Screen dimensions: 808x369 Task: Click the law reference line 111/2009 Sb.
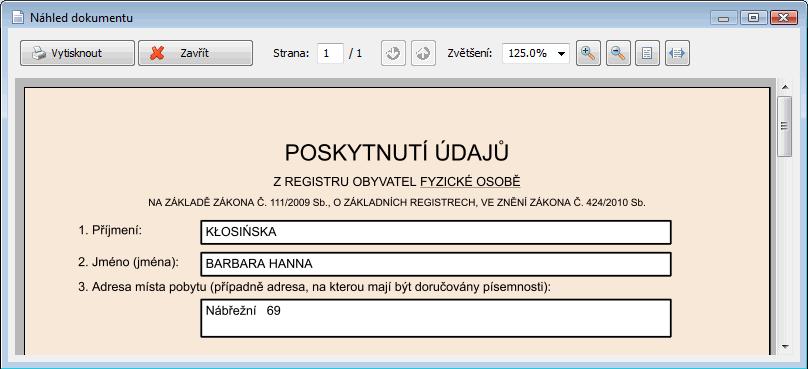397,203
